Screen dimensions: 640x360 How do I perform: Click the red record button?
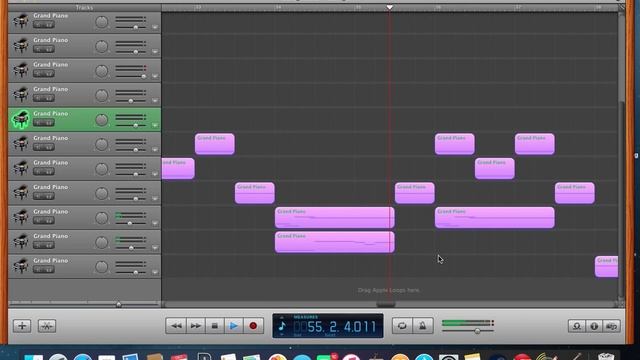[x=253, y=326]
